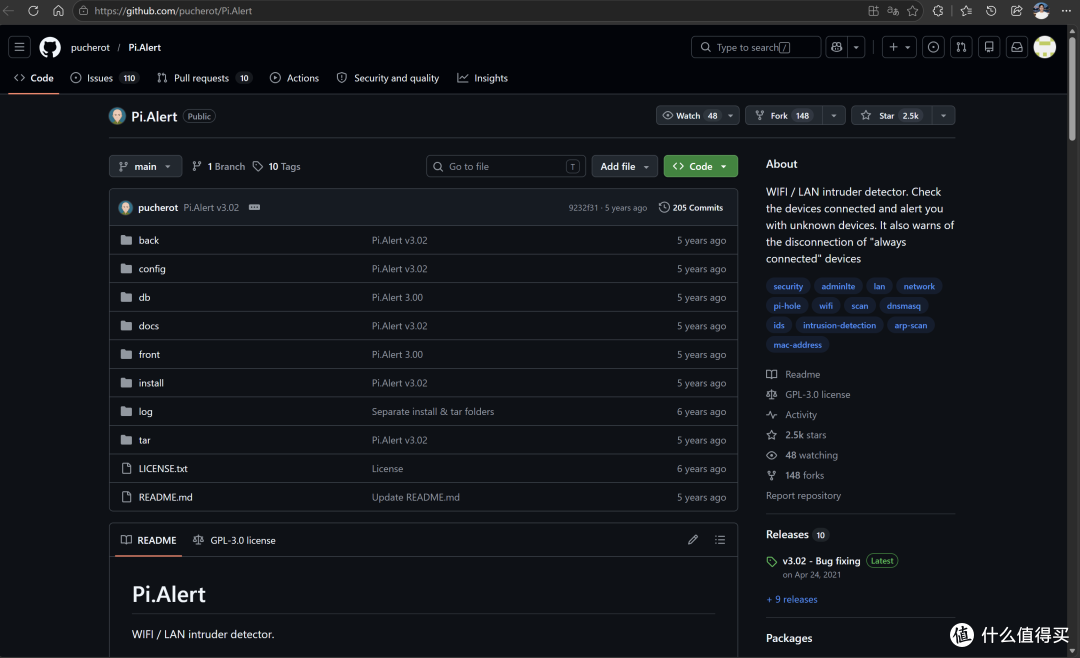Toggle Watch on the repository
This screenshot has width=1080, height=658.
pos(689,116)
